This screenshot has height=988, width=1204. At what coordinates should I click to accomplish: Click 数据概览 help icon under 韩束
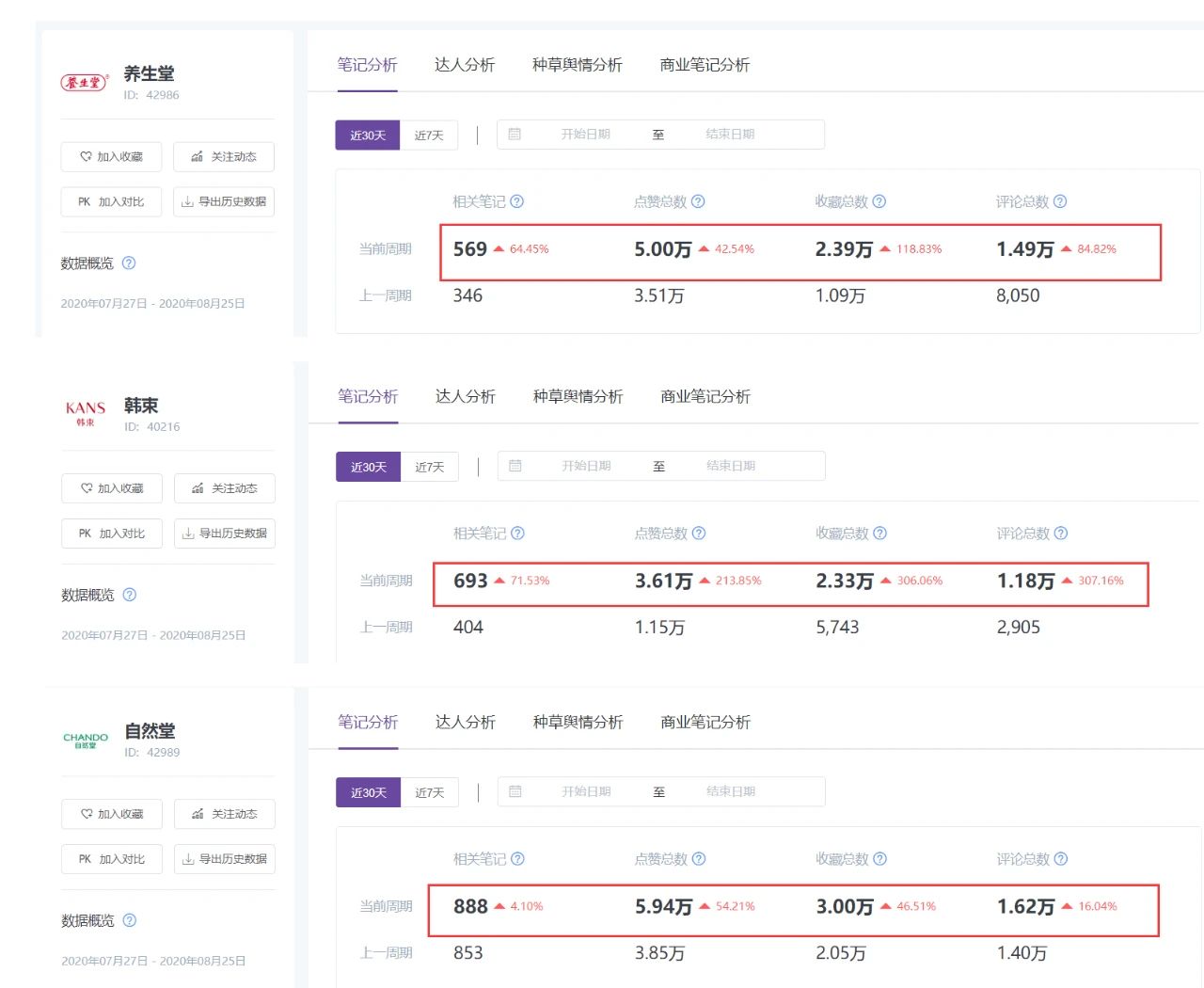[130, 595]
